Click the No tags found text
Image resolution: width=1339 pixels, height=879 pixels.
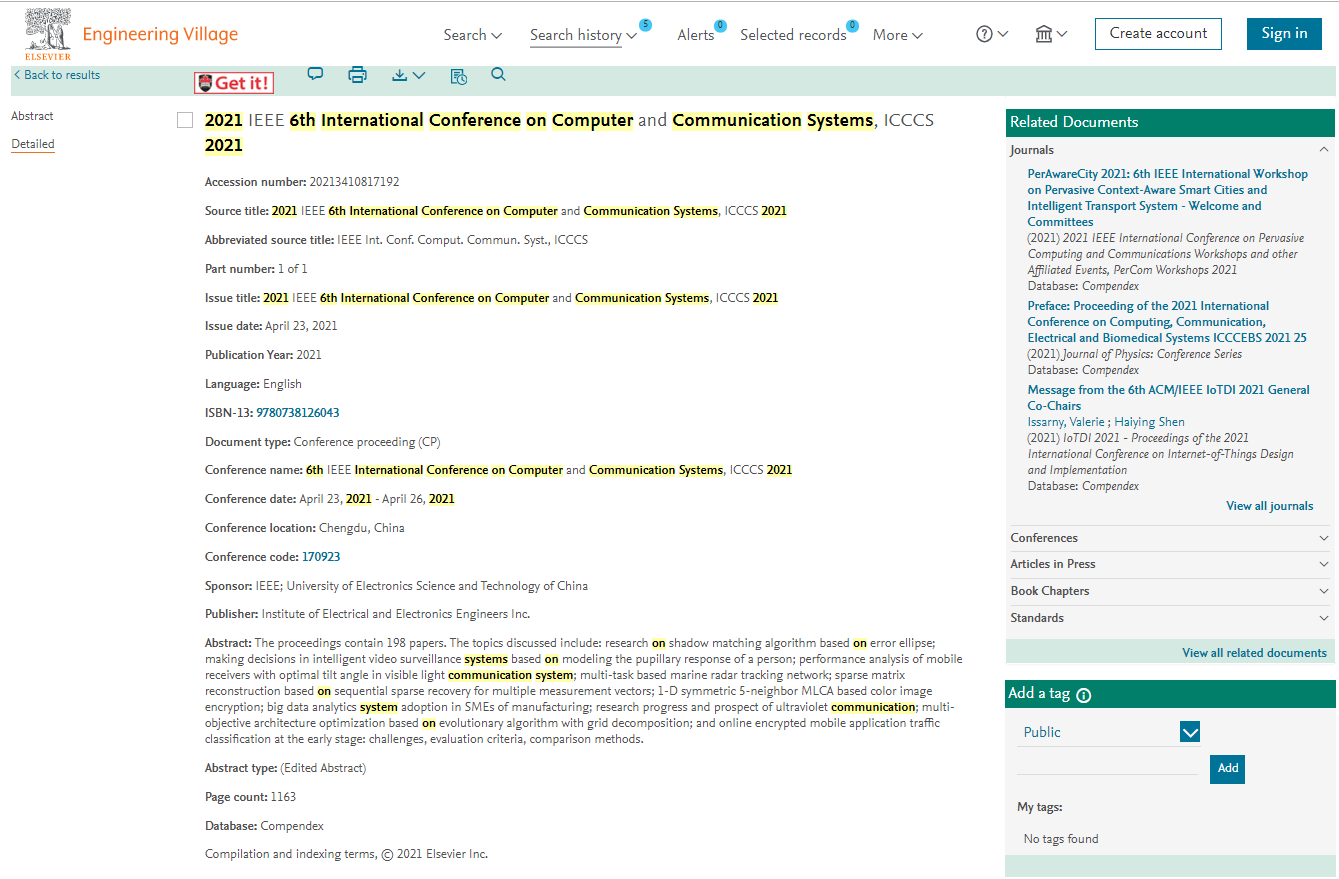(1060, 839)
